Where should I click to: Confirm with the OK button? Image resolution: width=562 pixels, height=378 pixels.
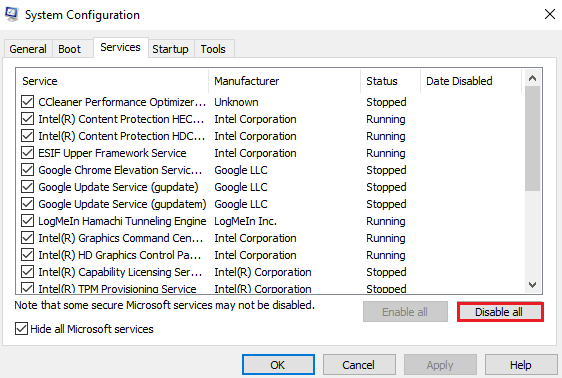click(278, 365)
